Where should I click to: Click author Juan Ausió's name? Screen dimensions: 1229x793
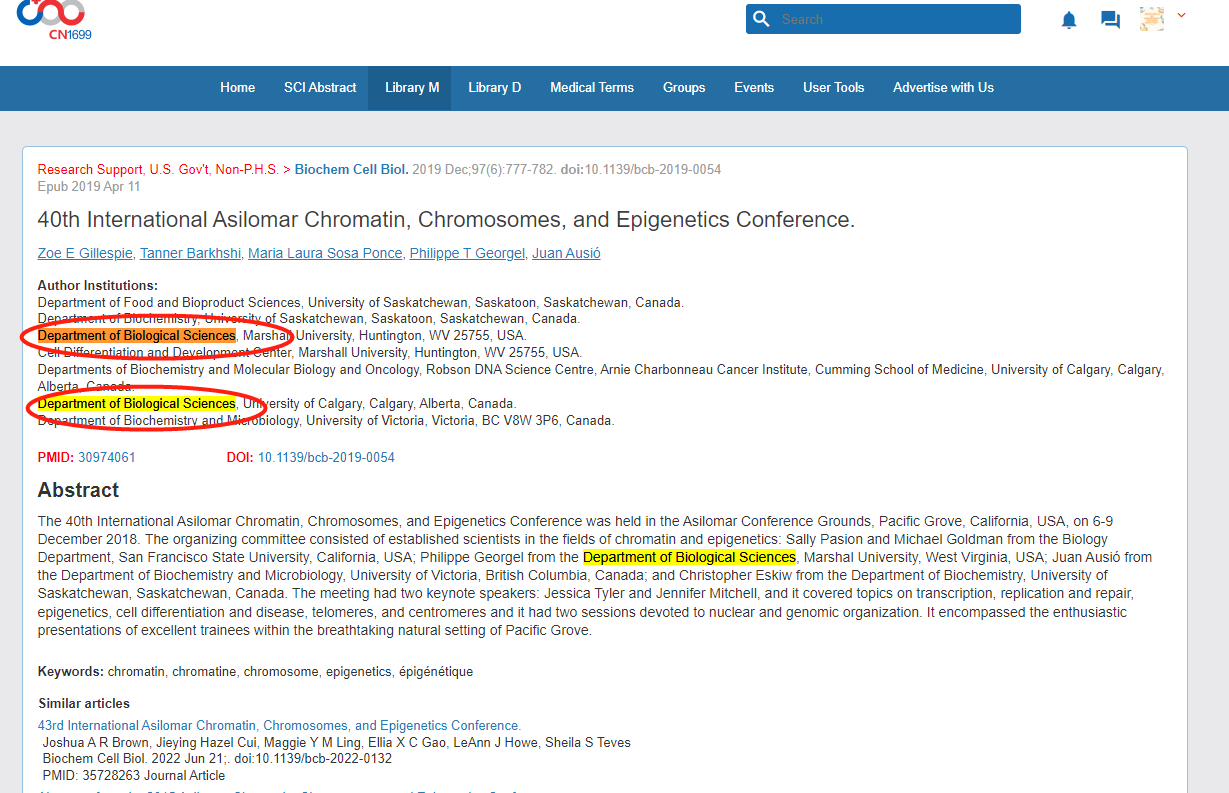566,254
